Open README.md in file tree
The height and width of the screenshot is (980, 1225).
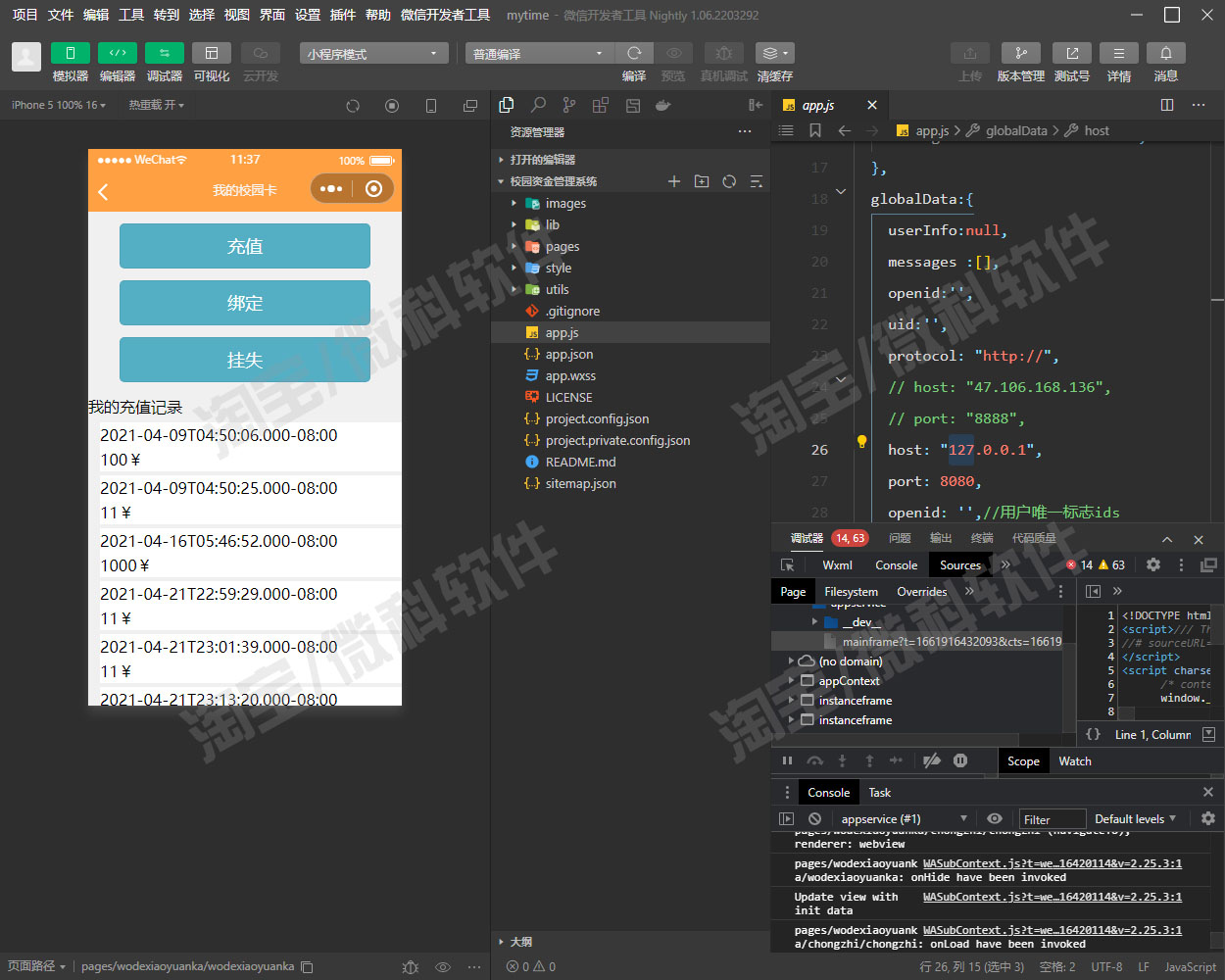[631, 462]
